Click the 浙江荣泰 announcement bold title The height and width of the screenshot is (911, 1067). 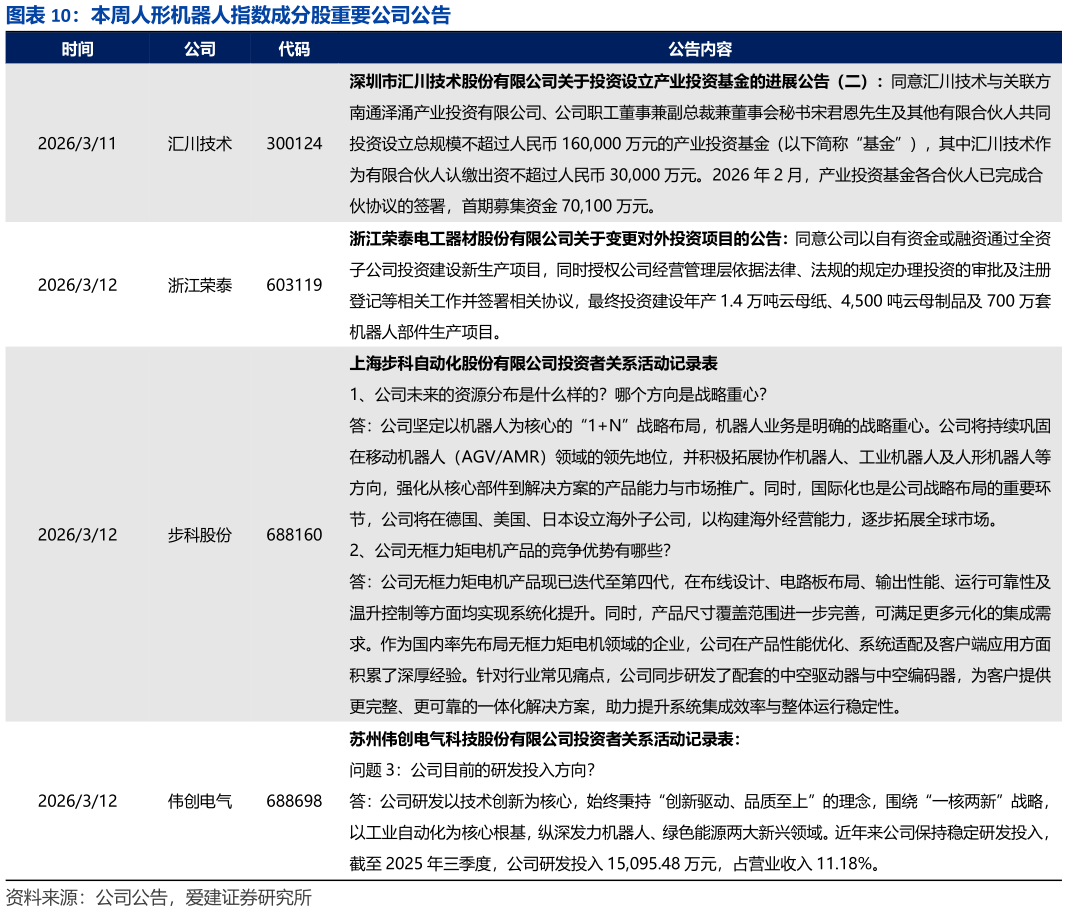(560, 240)
